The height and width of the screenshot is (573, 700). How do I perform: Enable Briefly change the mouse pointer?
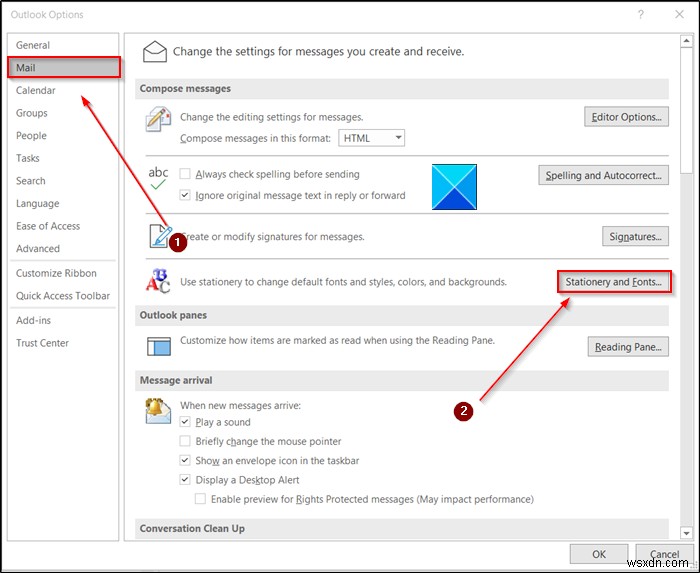185,441
